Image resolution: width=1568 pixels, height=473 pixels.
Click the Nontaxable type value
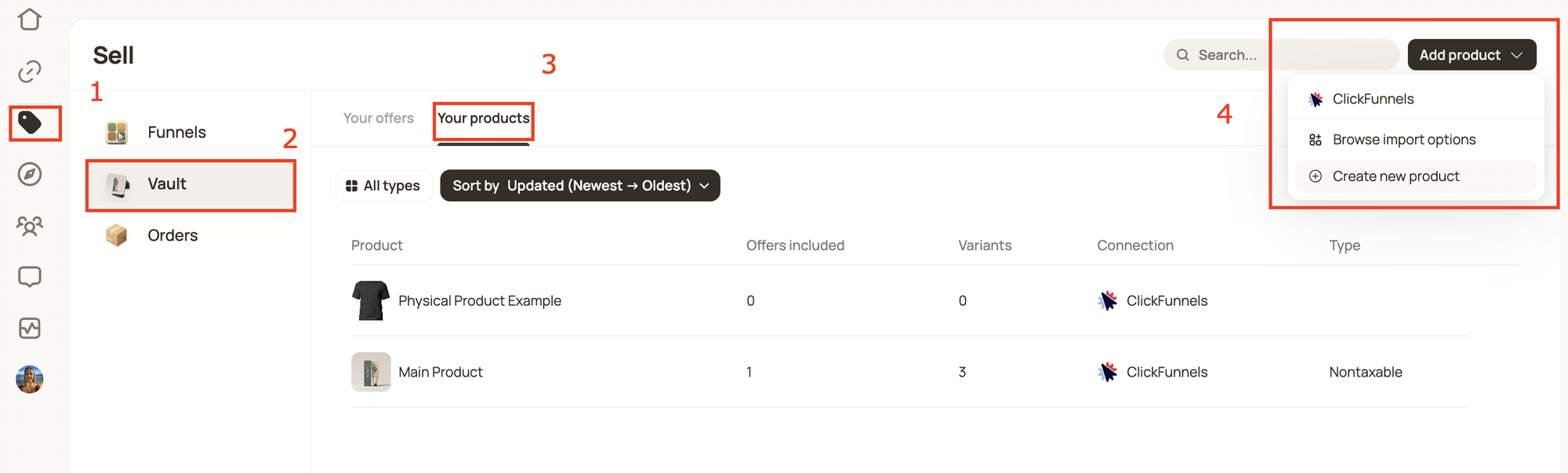[x=1366, y=373]
